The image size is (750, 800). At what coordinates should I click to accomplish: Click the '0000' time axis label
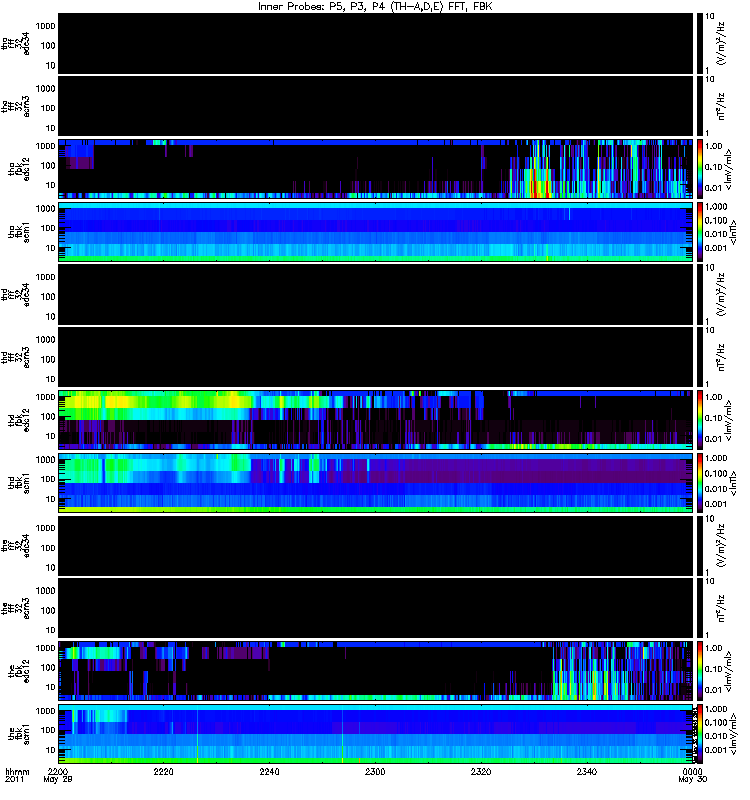tap(692, 771)
